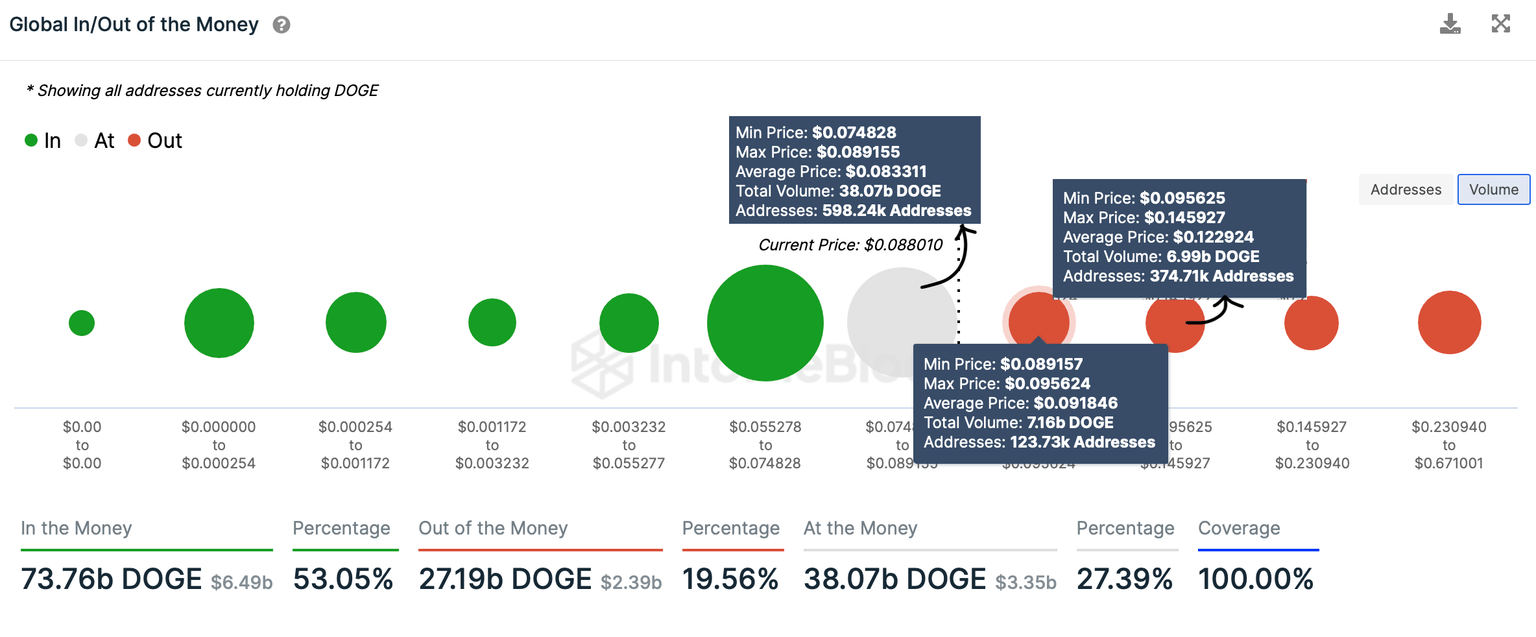Viewport: 1536px width, 637px height.
Task: Expand chart to fullscreen
Action: [x=1501, y=24]
